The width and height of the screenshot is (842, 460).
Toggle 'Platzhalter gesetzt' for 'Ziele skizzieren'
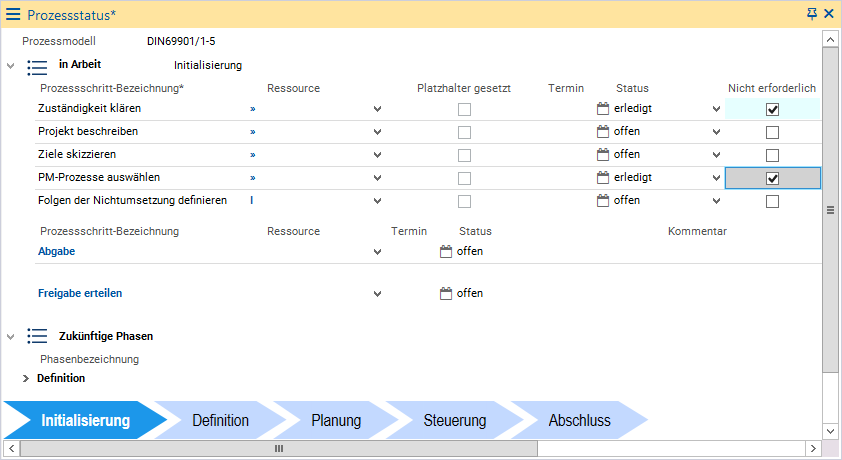[x=464, y=156]
